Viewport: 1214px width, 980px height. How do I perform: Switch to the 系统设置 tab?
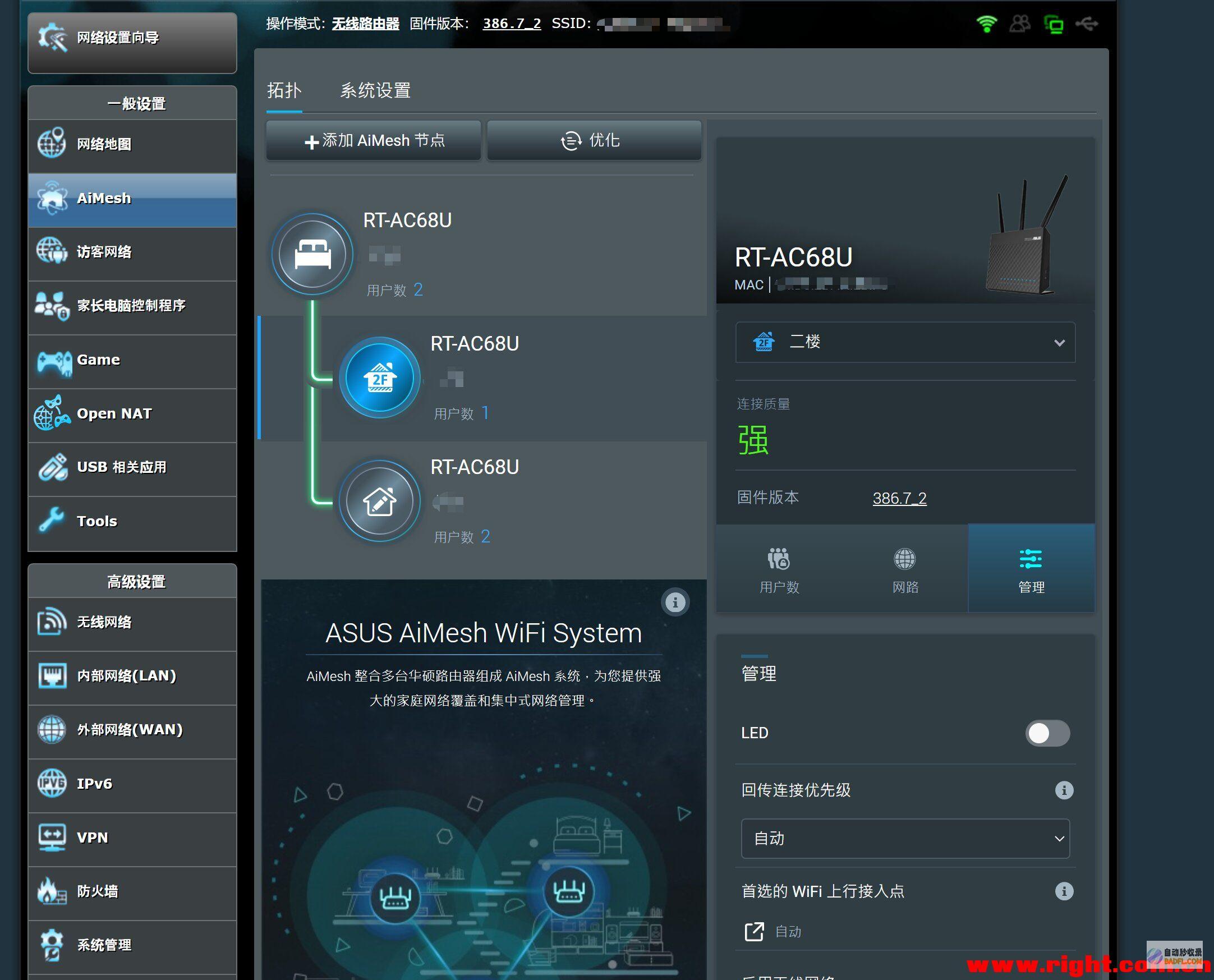[375, 91]
